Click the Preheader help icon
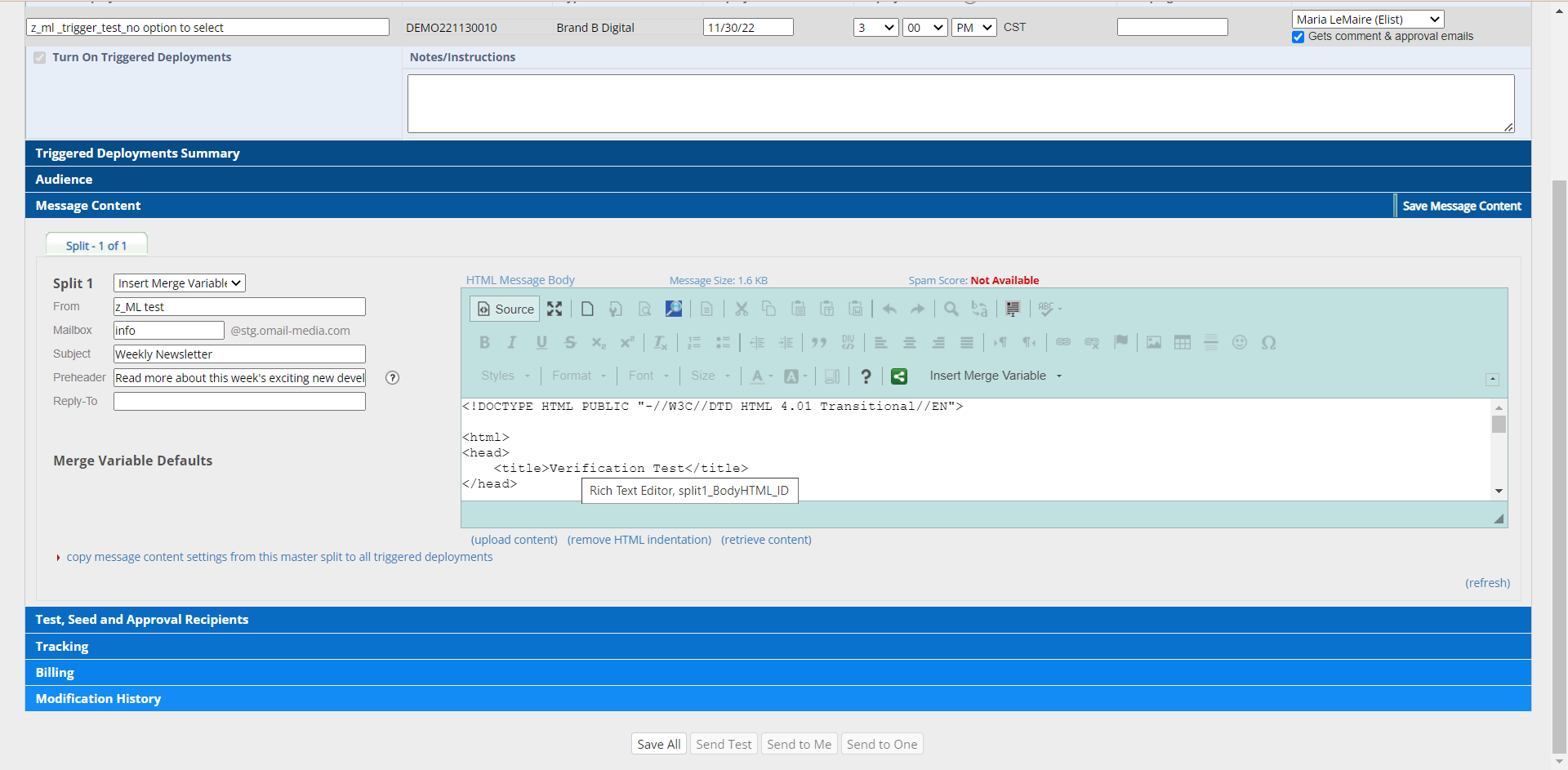This screenshot has height=770, width=1568. coord(393,377)
